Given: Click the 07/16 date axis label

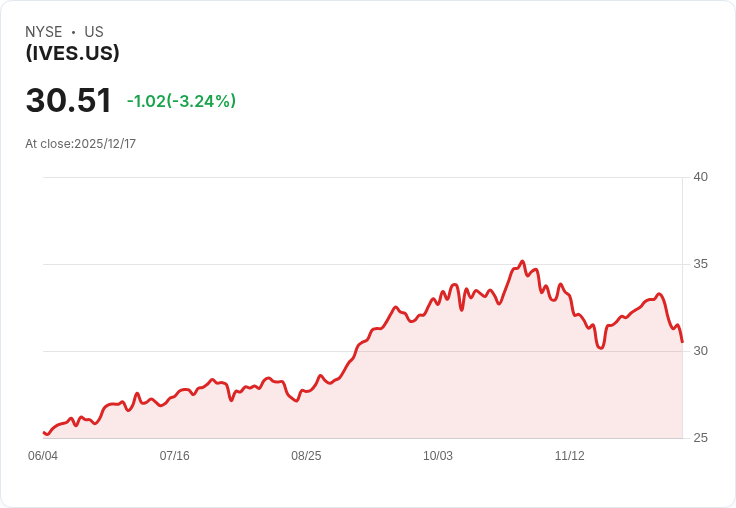Looking at the screenshot, I should coord(174,456).
